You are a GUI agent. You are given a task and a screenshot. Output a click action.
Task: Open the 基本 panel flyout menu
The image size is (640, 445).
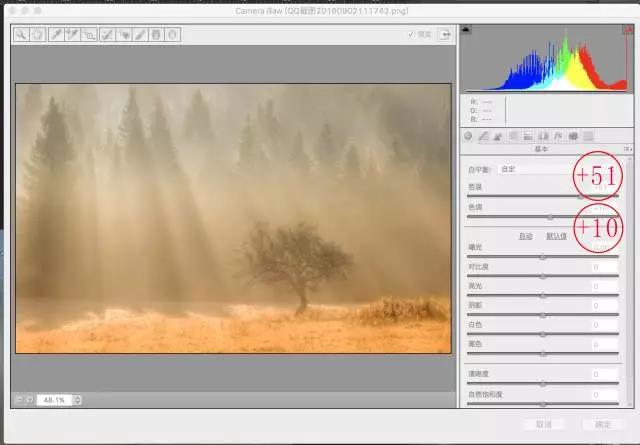[628, 149]
